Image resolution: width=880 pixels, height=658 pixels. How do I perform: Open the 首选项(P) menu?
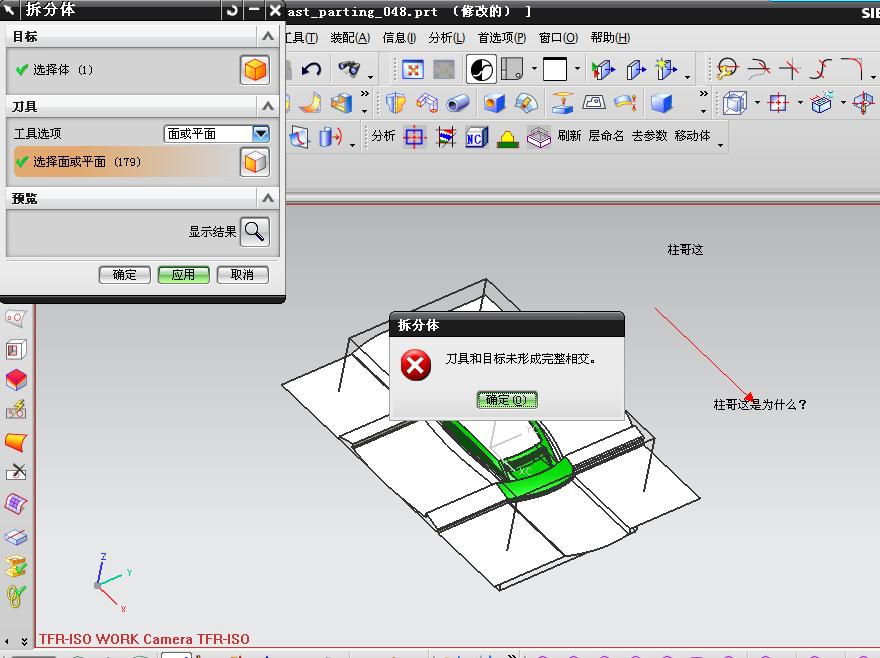pos(502,38)
